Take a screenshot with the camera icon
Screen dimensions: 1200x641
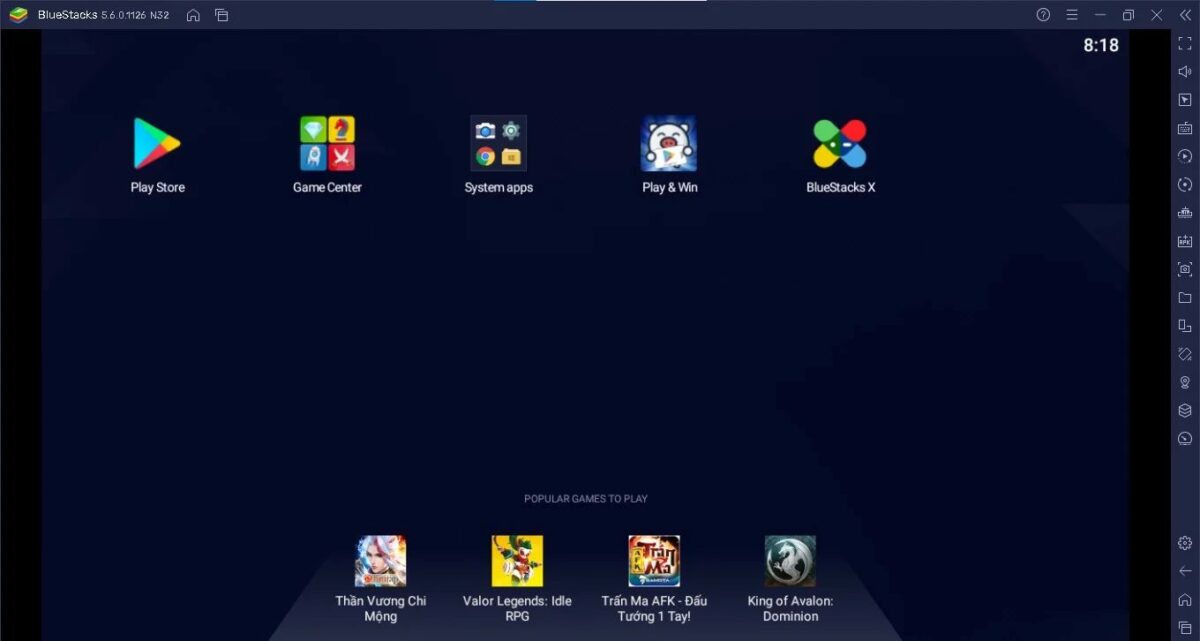[x=1185, y=269]
